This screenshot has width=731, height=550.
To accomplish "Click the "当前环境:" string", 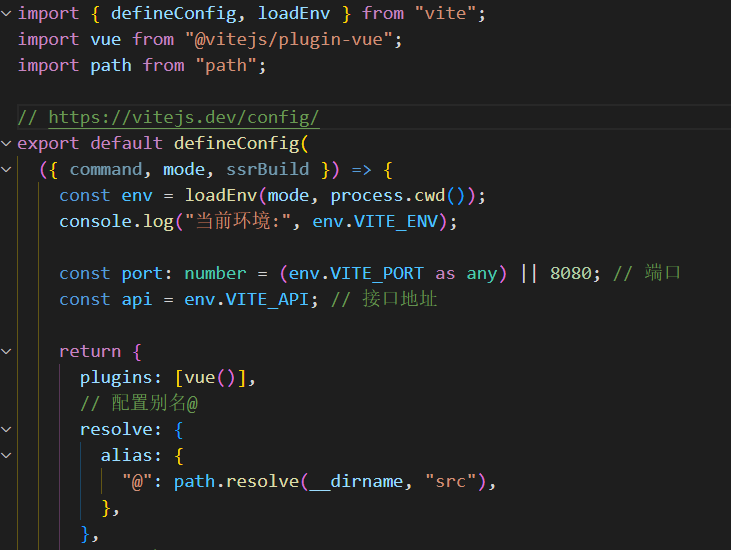I will tap(238, 221).
